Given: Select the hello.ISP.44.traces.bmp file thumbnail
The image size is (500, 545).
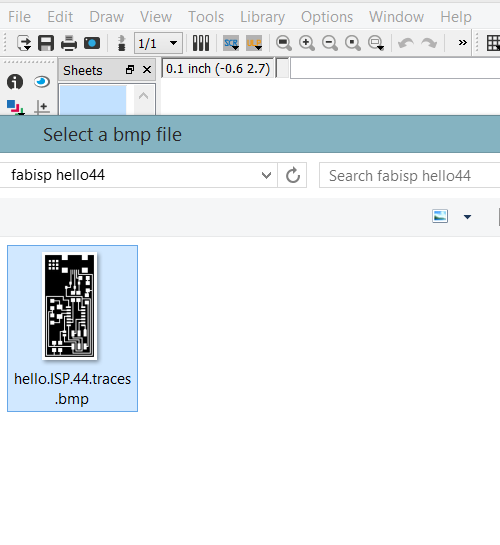Looking at the screenshot, I should (x=69, y=306).
